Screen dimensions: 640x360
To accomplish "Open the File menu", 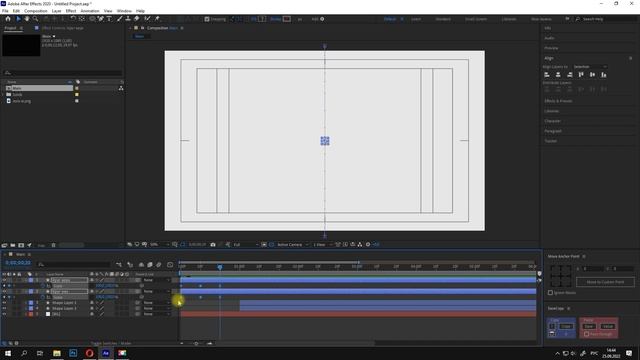I will [x=5, y=11].
